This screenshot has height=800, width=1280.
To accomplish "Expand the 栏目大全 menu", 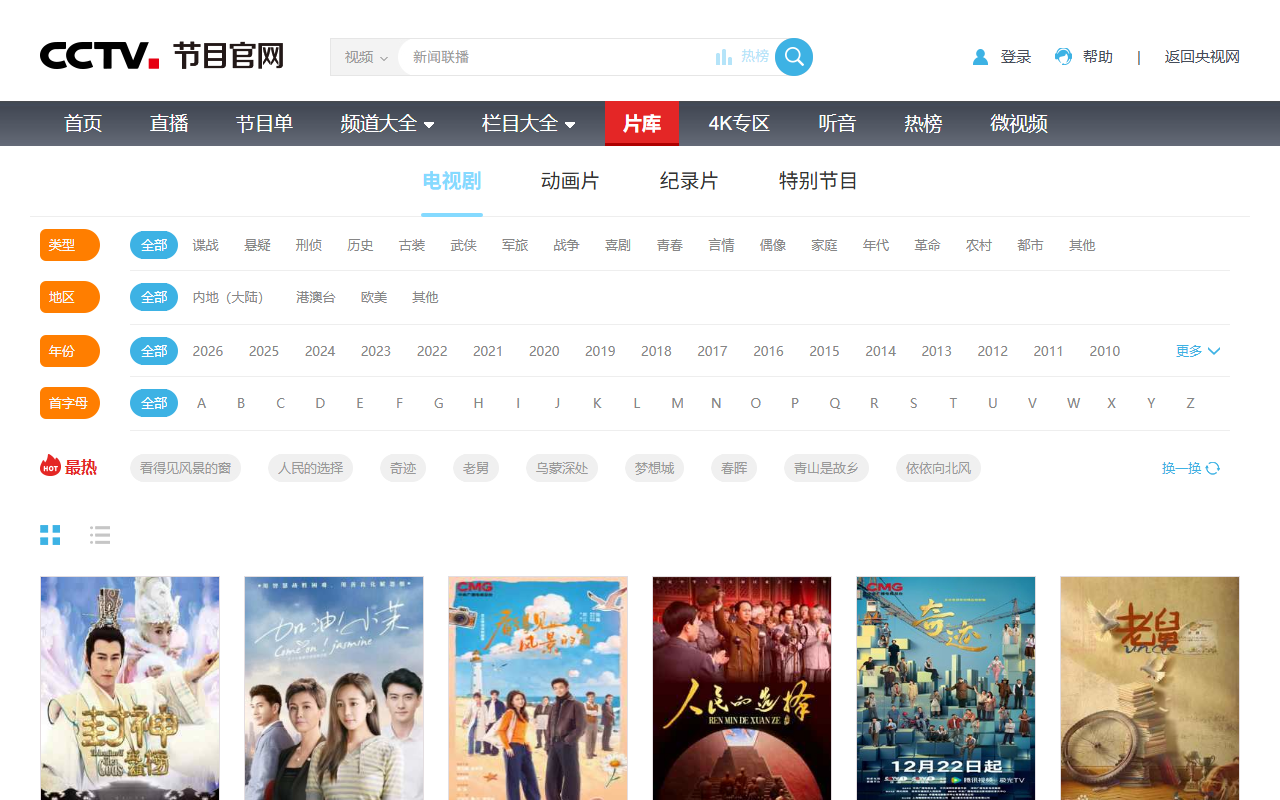I will [528, 123].
